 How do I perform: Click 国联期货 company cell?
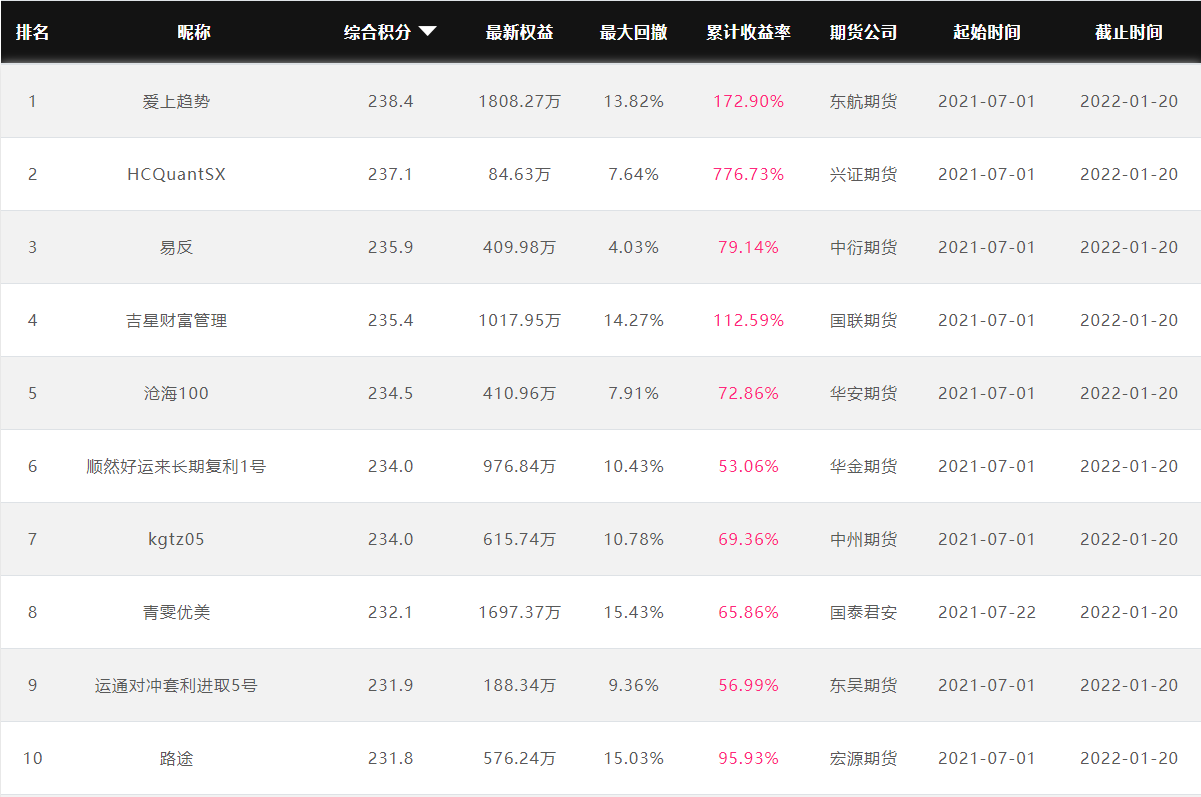pyautogui.click(x=863, y=320)
